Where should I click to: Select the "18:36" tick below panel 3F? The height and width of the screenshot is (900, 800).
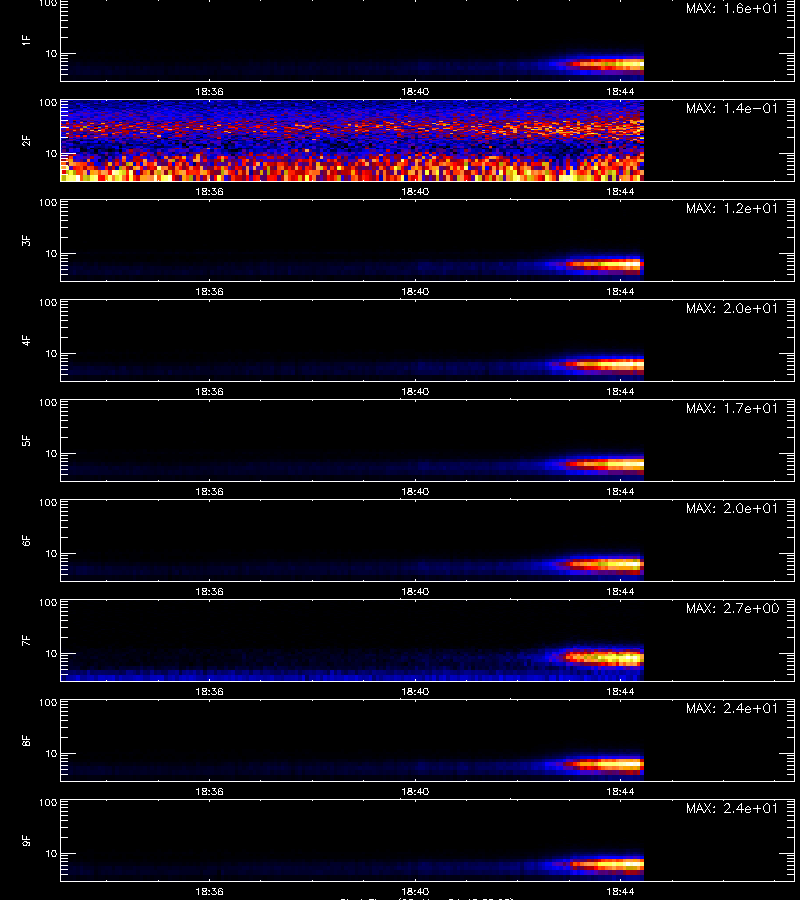tap(209, 291)
